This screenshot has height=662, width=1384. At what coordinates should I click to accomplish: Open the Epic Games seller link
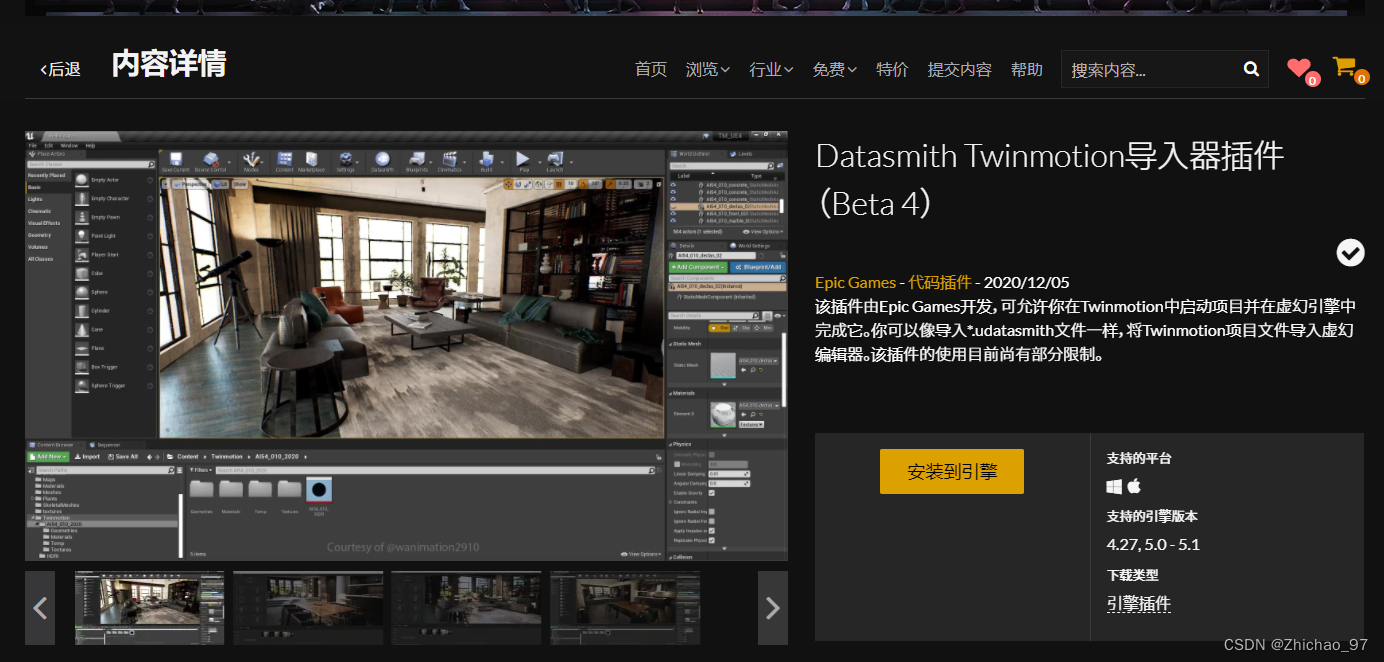855,283
